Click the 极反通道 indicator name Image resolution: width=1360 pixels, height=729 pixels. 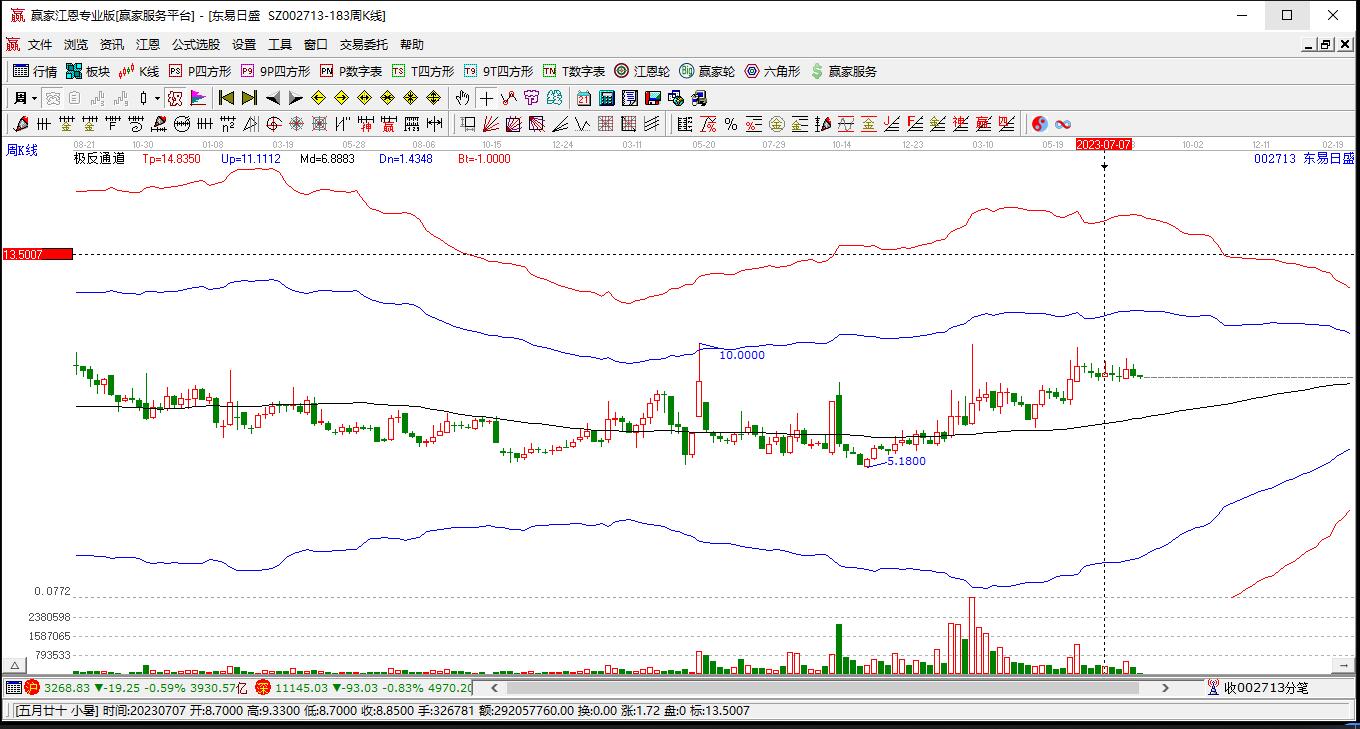coord(99,158)
